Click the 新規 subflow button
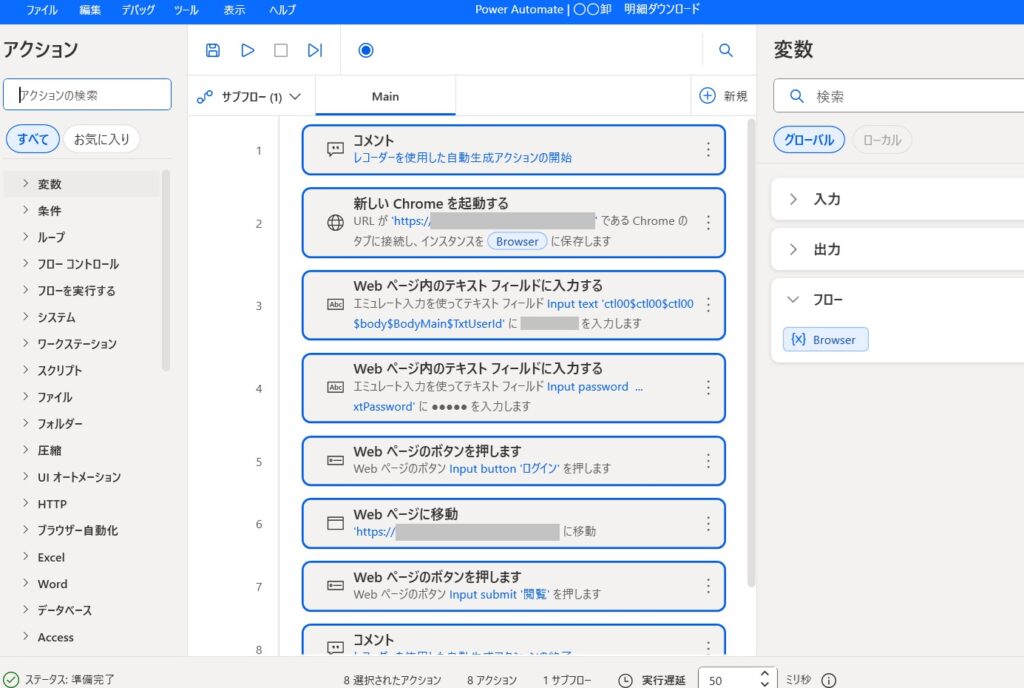Viewport: 1024px width, 688px height. pos(723,96)
